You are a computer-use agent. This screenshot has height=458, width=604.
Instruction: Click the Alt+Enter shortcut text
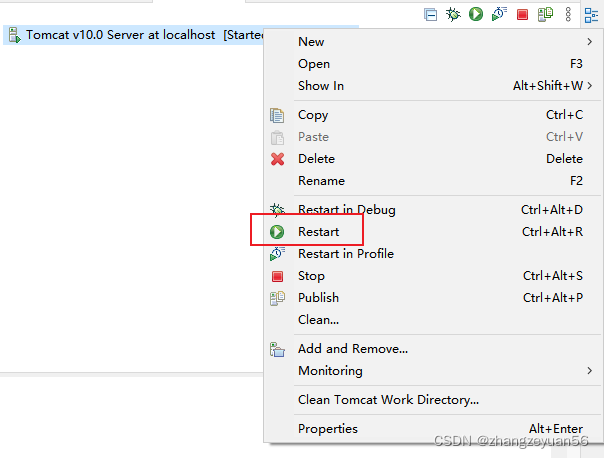(556, 428)
